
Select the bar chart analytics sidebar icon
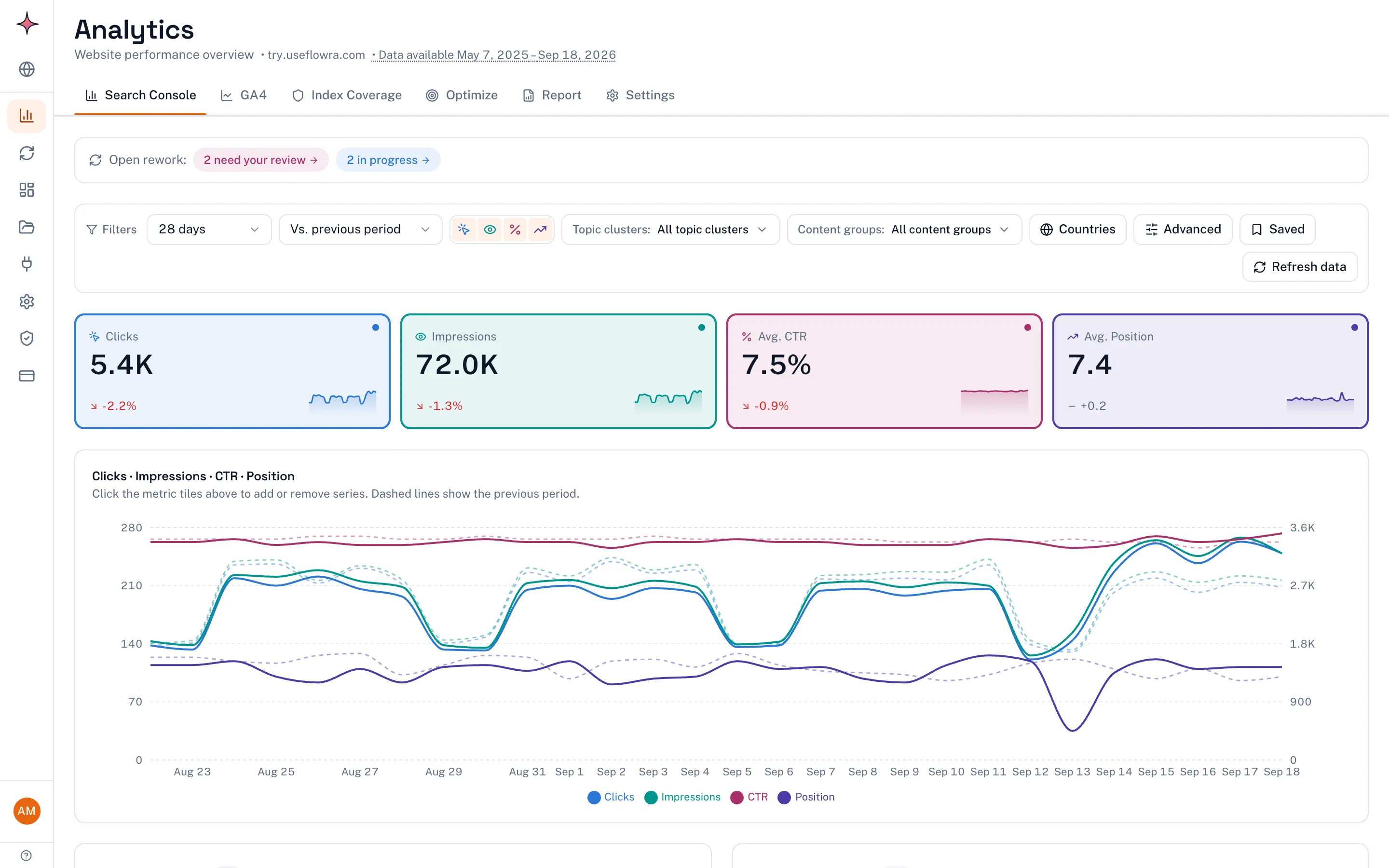[x=27, y=116]
